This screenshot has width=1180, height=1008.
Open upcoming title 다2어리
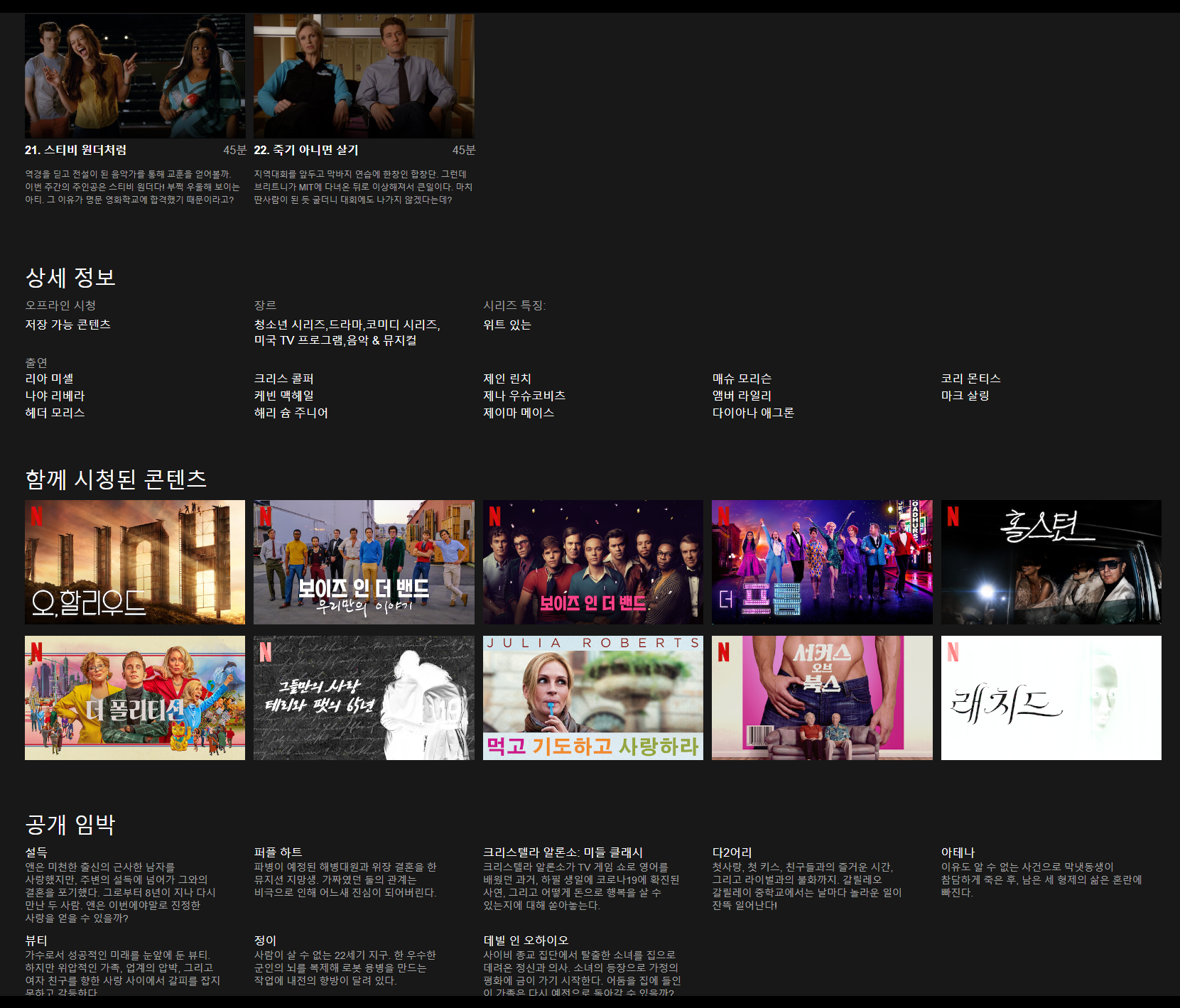pos(732,852)
